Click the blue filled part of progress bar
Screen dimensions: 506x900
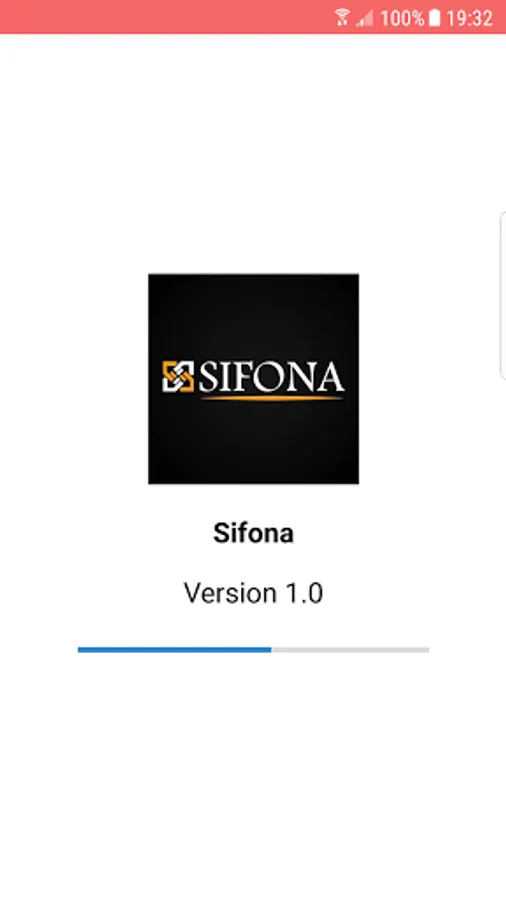click(x=174, y=650)
